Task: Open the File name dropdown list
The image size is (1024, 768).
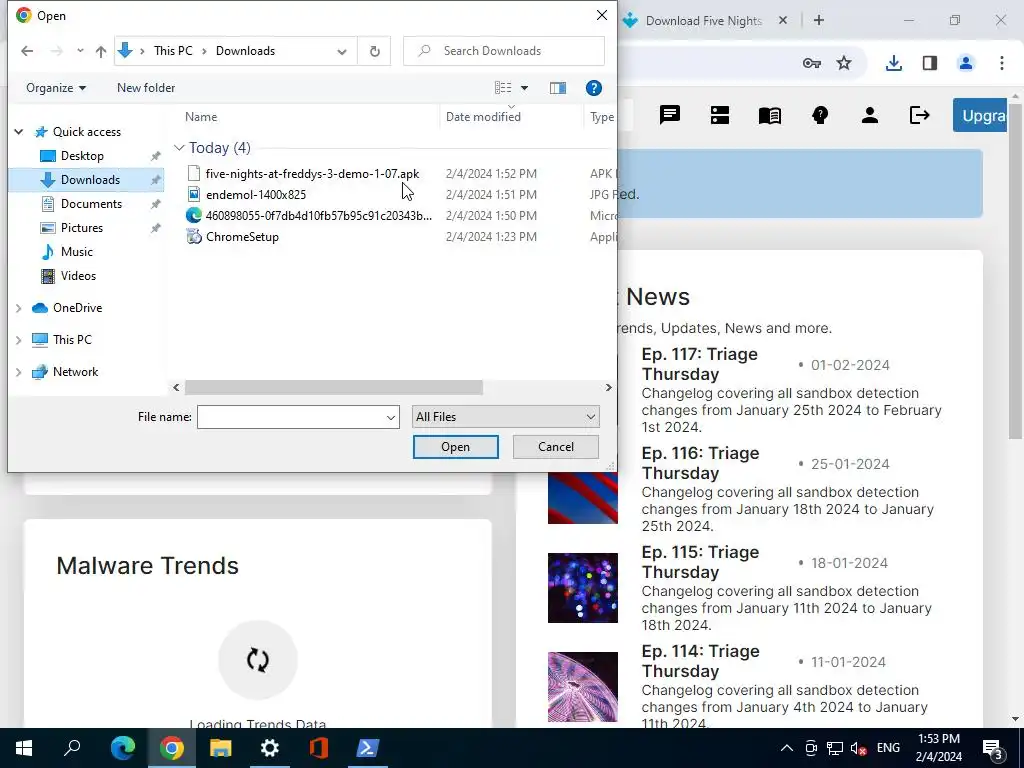Action: tap(391, 417)
